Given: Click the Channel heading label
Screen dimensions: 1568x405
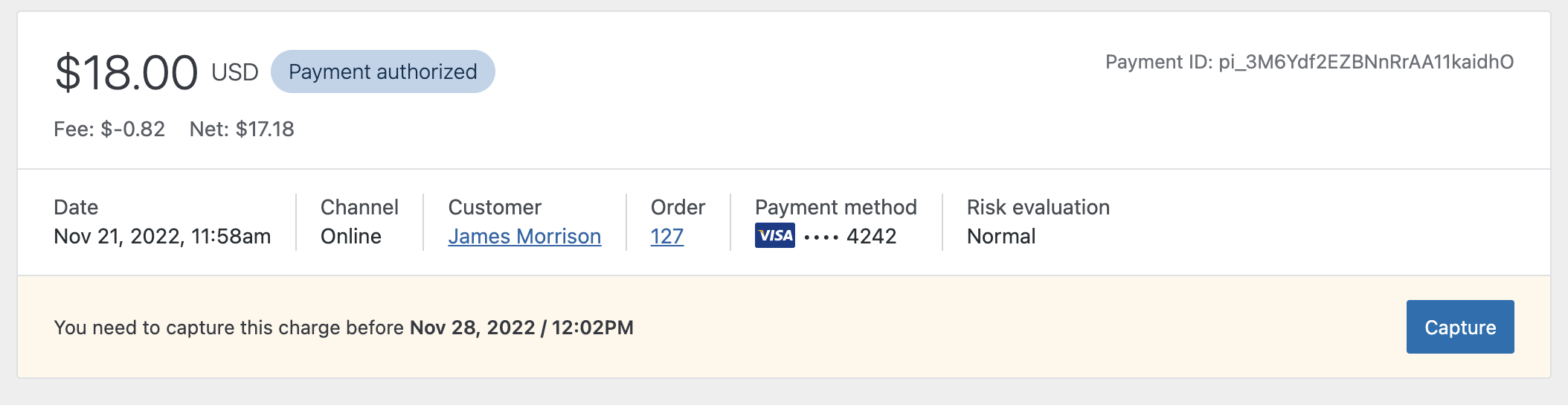Looking at the screenshot, I should pyautogui.click(x=359, y=207).
